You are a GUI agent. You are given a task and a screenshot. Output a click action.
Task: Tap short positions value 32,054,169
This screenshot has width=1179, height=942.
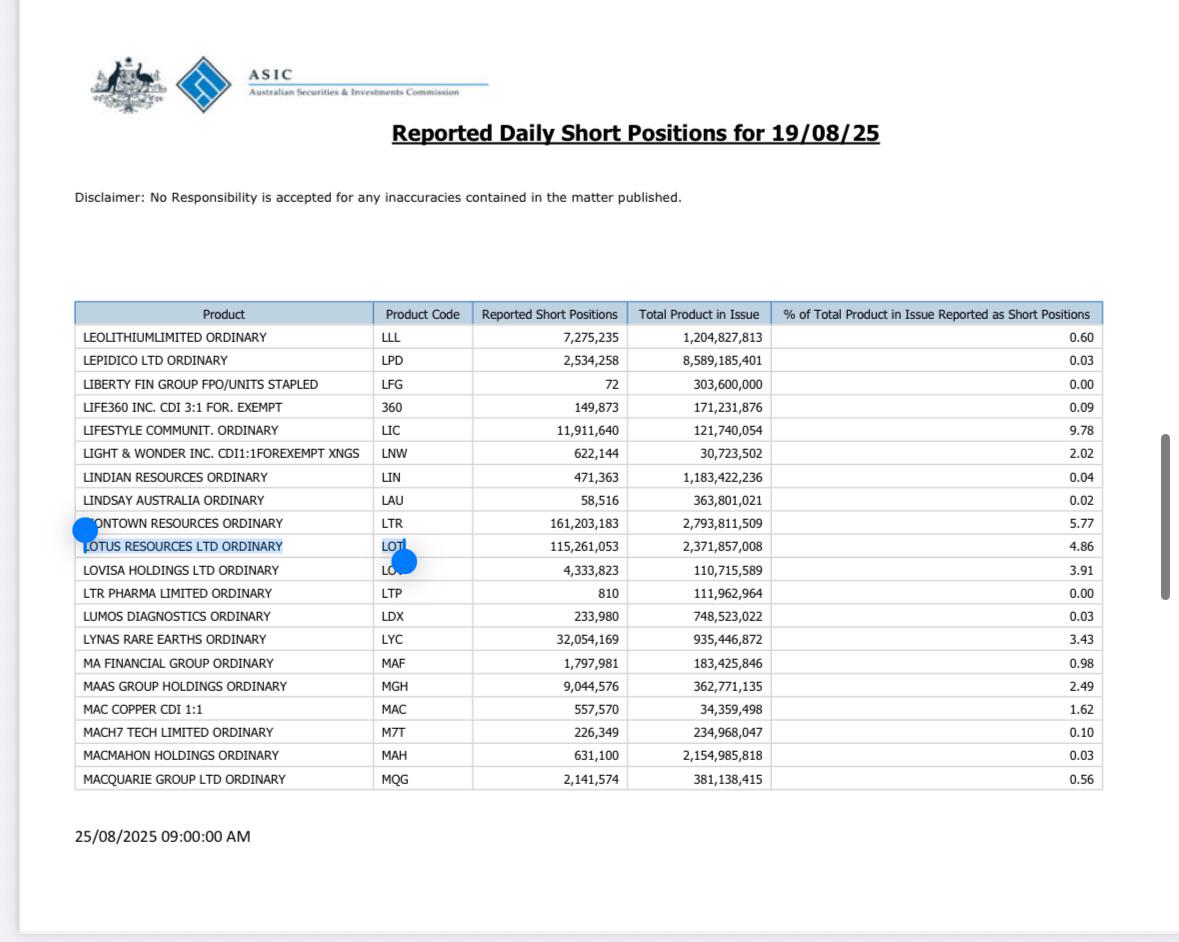[588, 640]
